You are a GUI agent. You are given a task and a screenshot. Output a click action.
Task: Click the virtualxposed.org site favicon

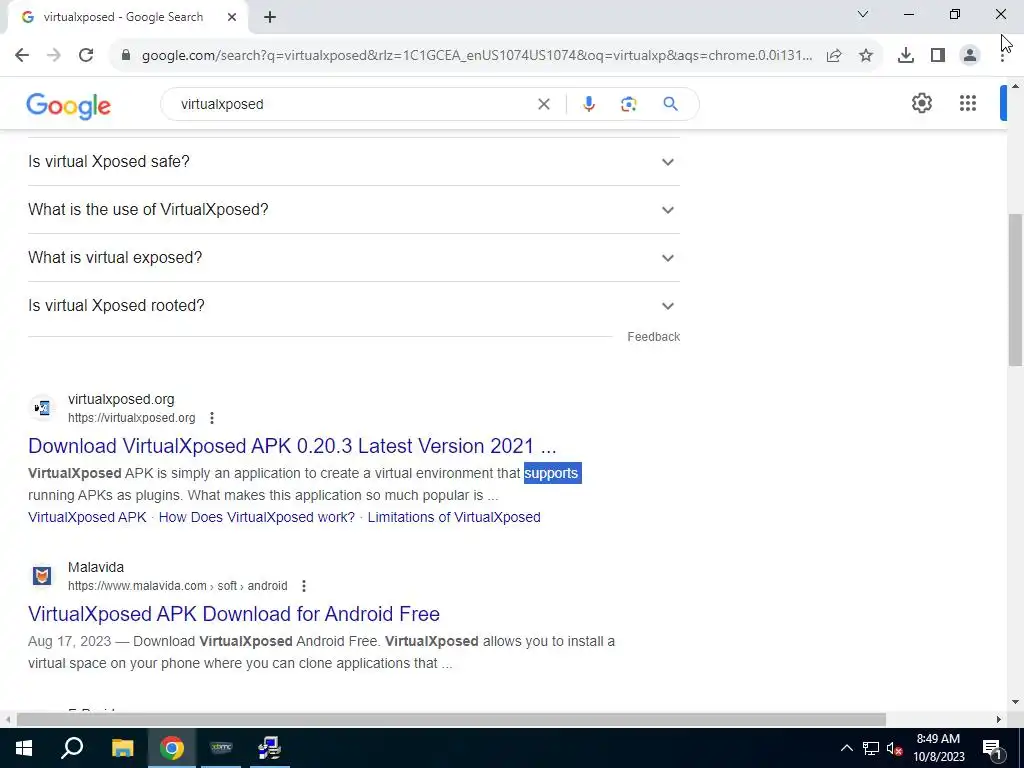[42, 408]
